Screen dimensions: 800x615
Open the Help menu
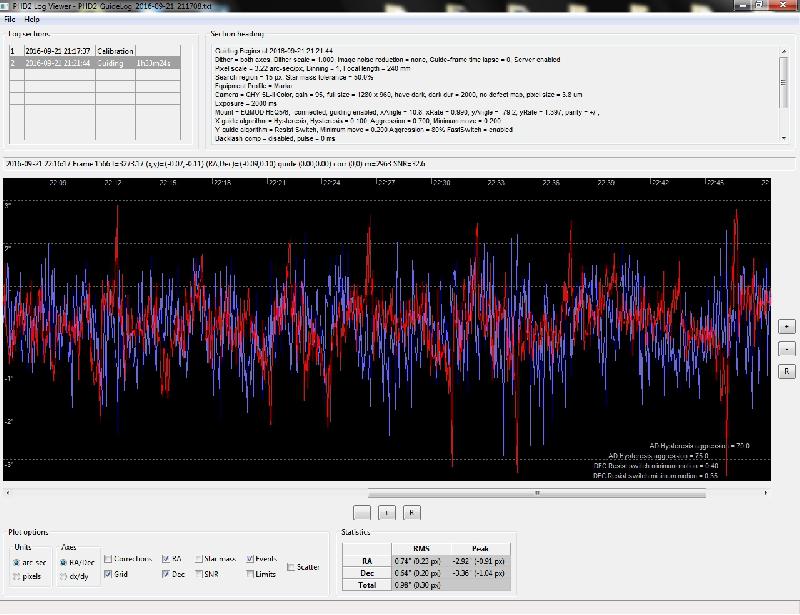32,20
